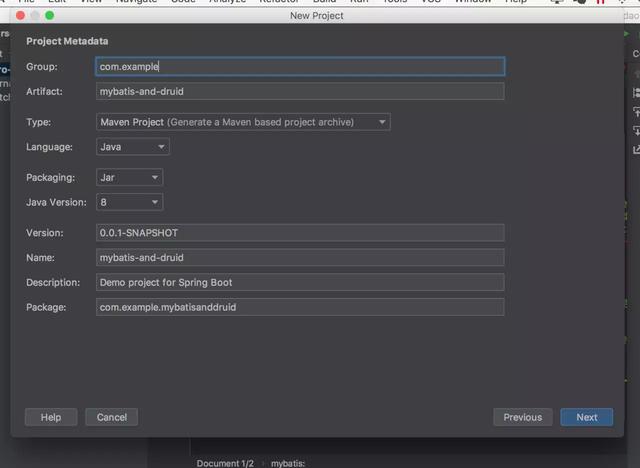Click the green run arrow in background IDE
Viewport: 640px width, 468px height.
[627, 33]
